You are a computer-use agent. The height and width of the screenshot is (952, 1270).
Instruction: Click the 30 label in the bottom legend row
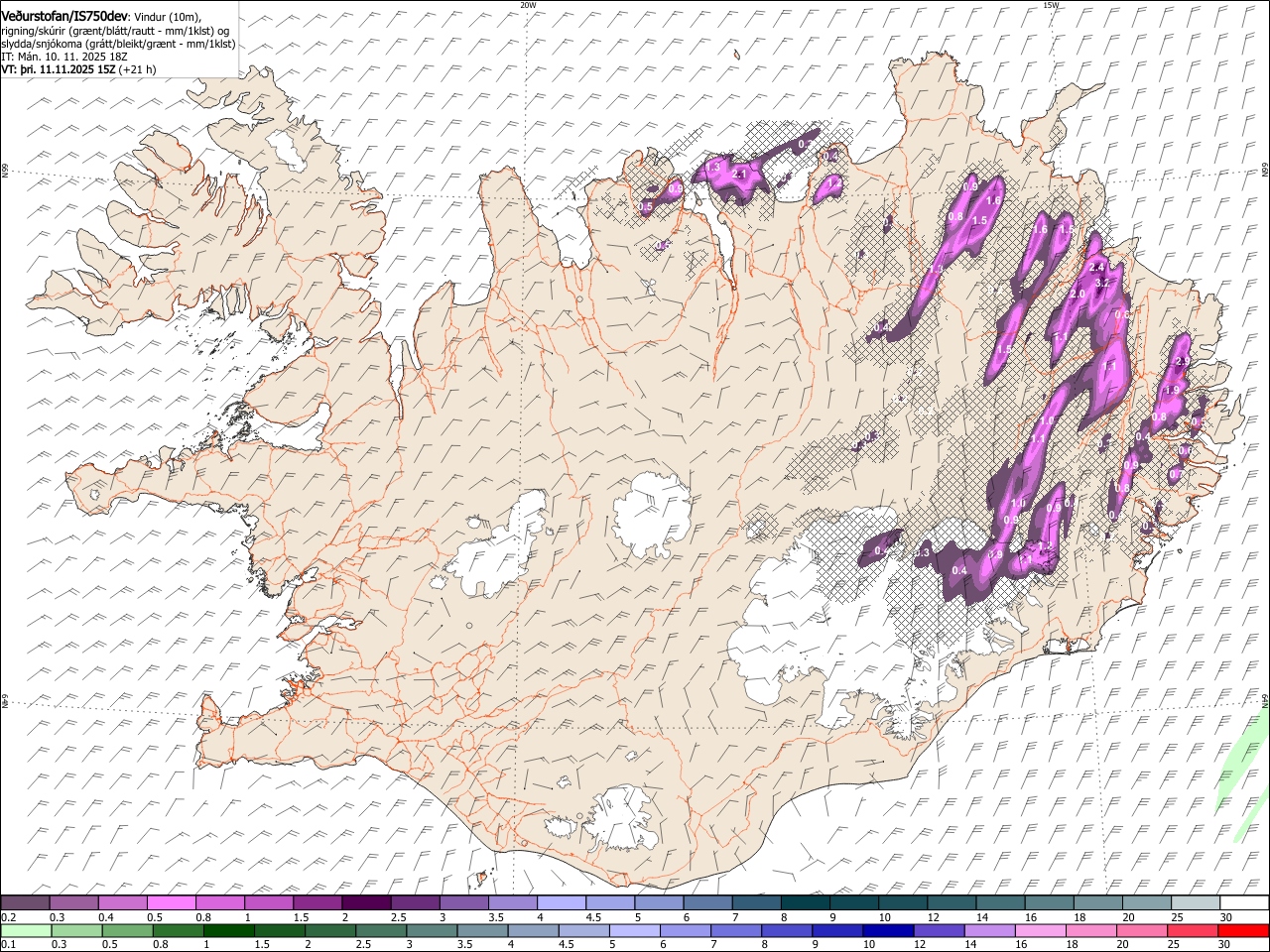point(1225,944)
